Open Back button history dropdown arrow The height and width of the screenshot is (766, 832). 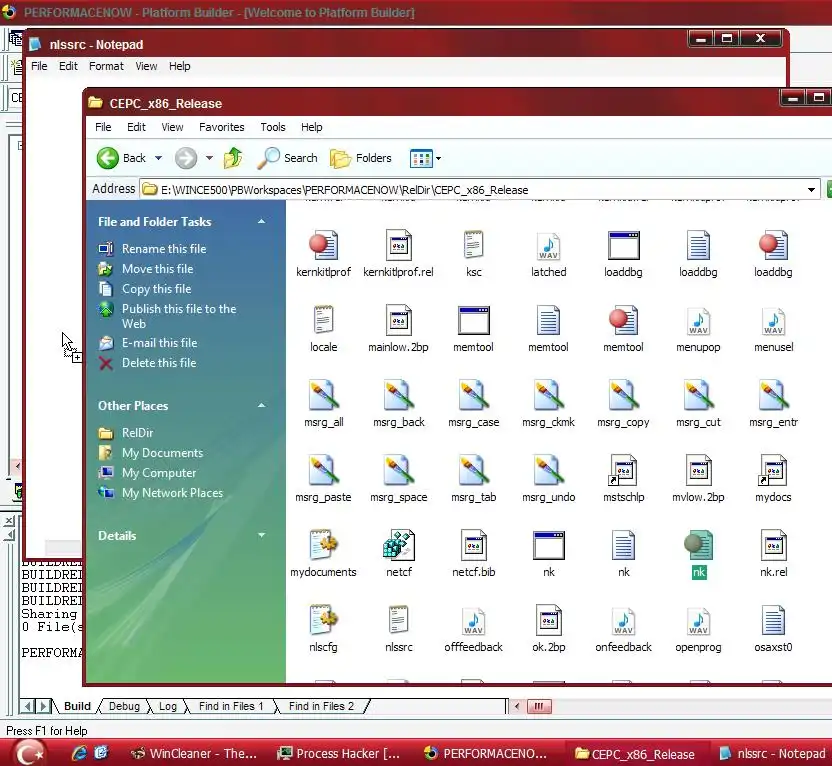tap(158, 158)
